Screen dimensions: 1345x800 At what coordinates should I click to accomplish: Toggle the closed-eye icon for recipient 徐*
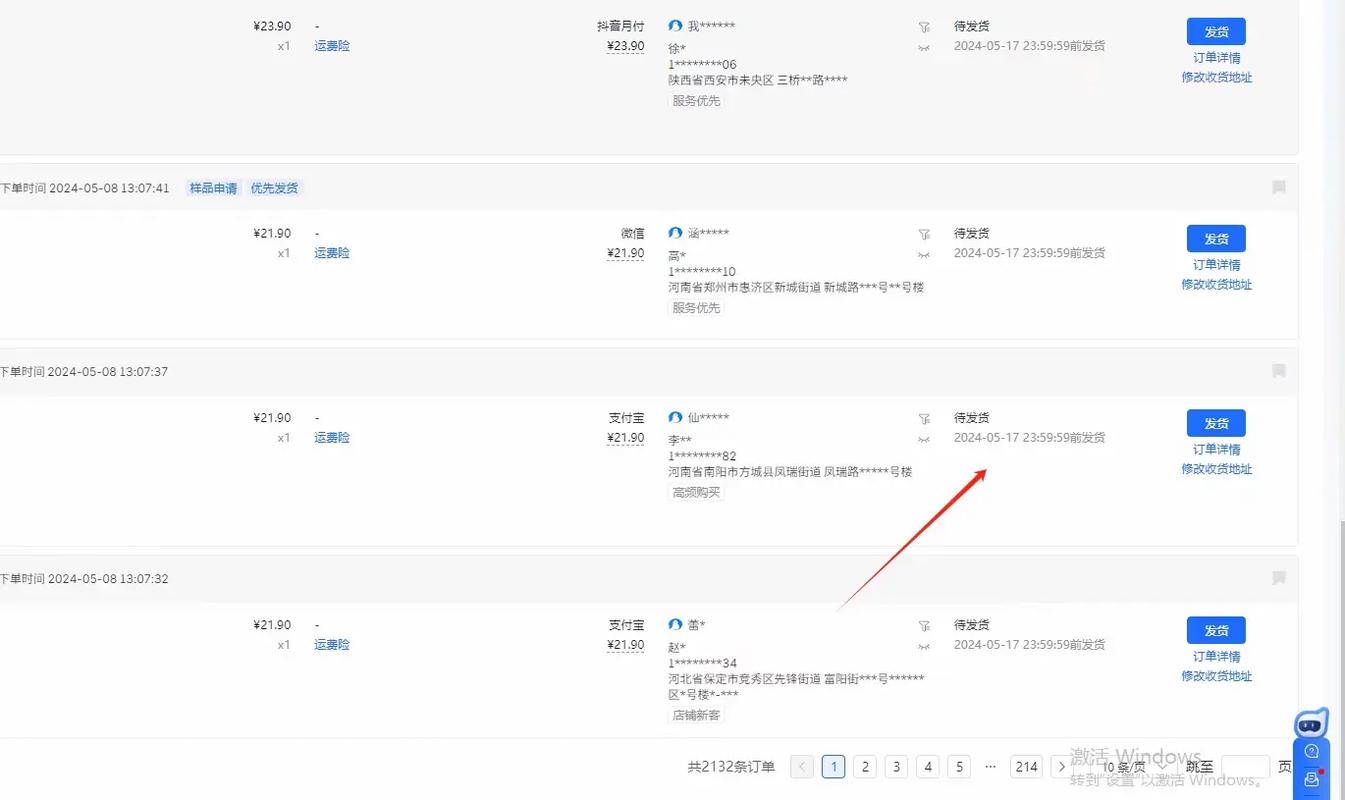point(924,48)
